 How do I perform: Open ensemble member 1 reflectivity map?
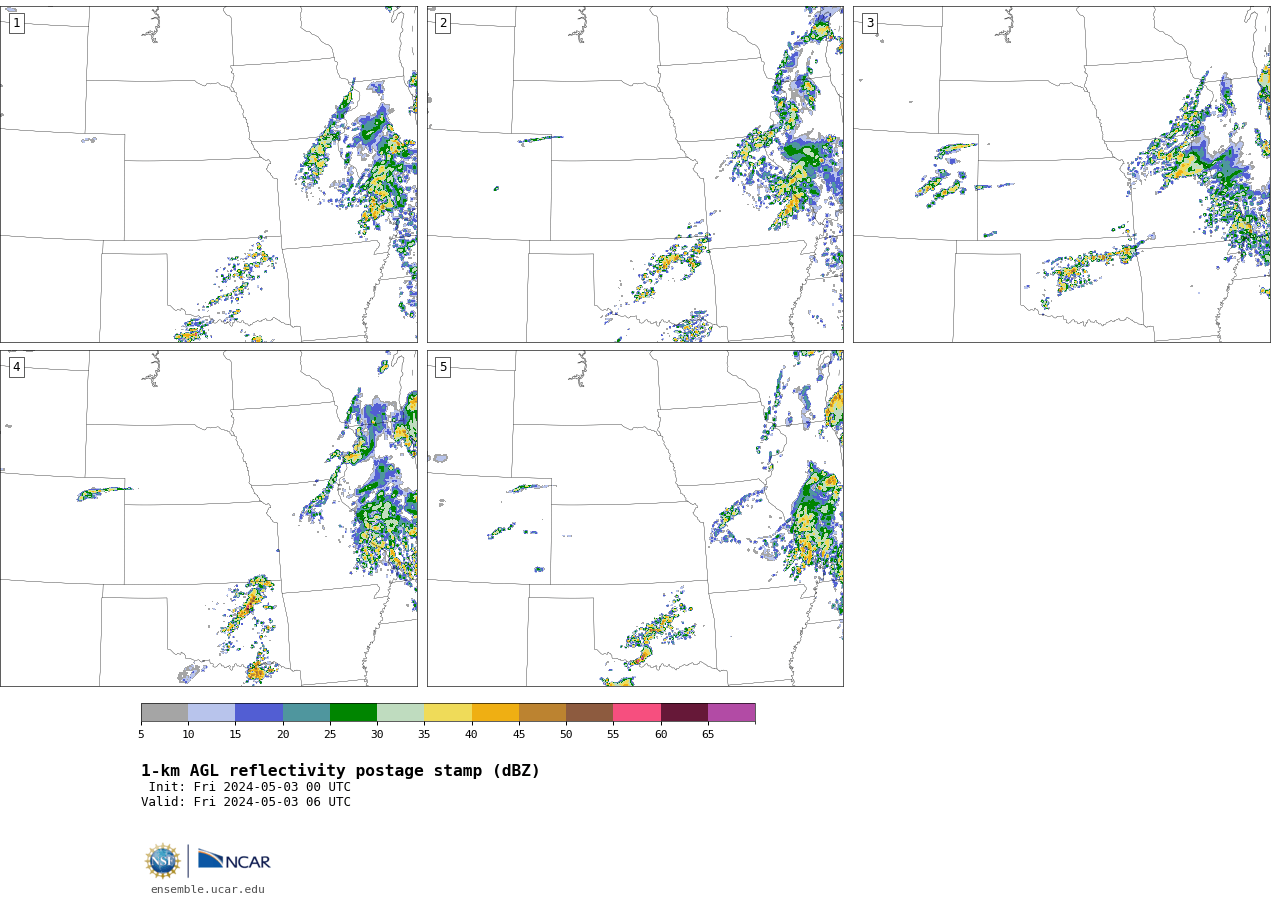209,174
